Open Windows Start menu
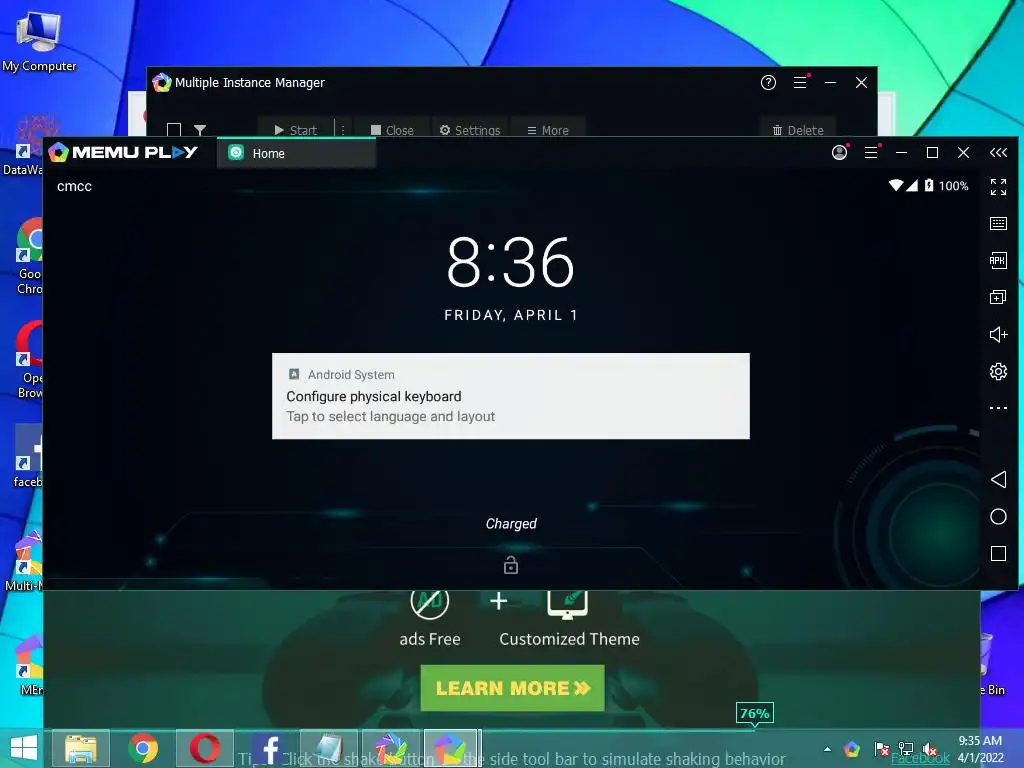 point(24,748)
